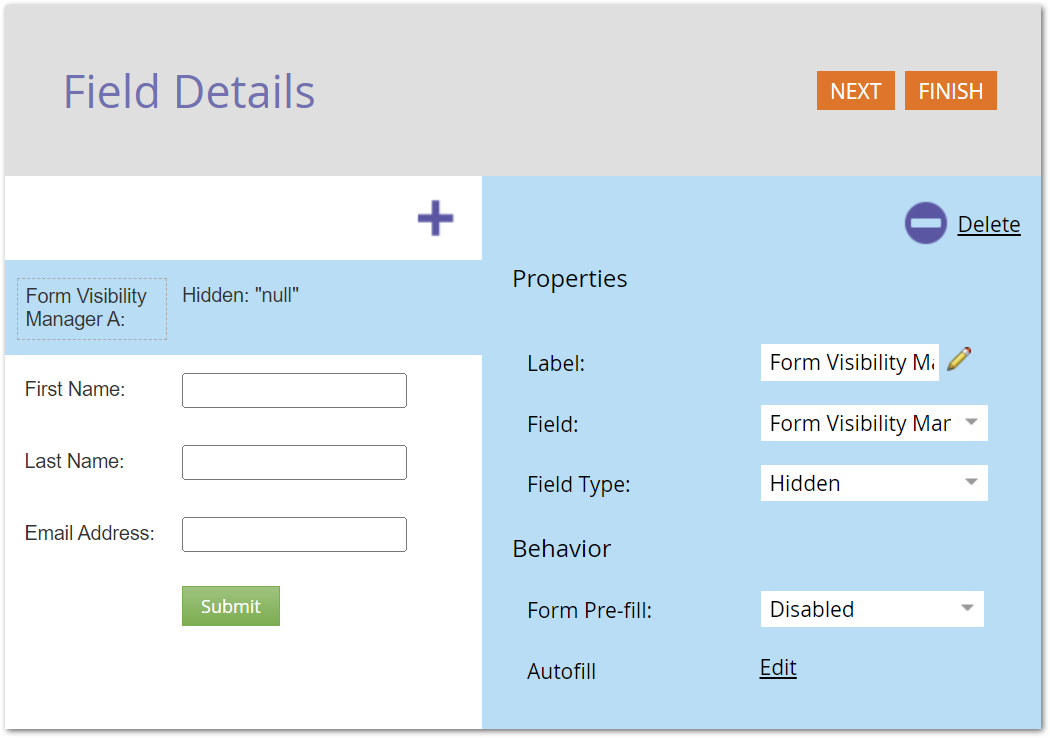Open the Field Type combo box showing Hidden
Viewport: 1050px width, 738px height.
874,483
